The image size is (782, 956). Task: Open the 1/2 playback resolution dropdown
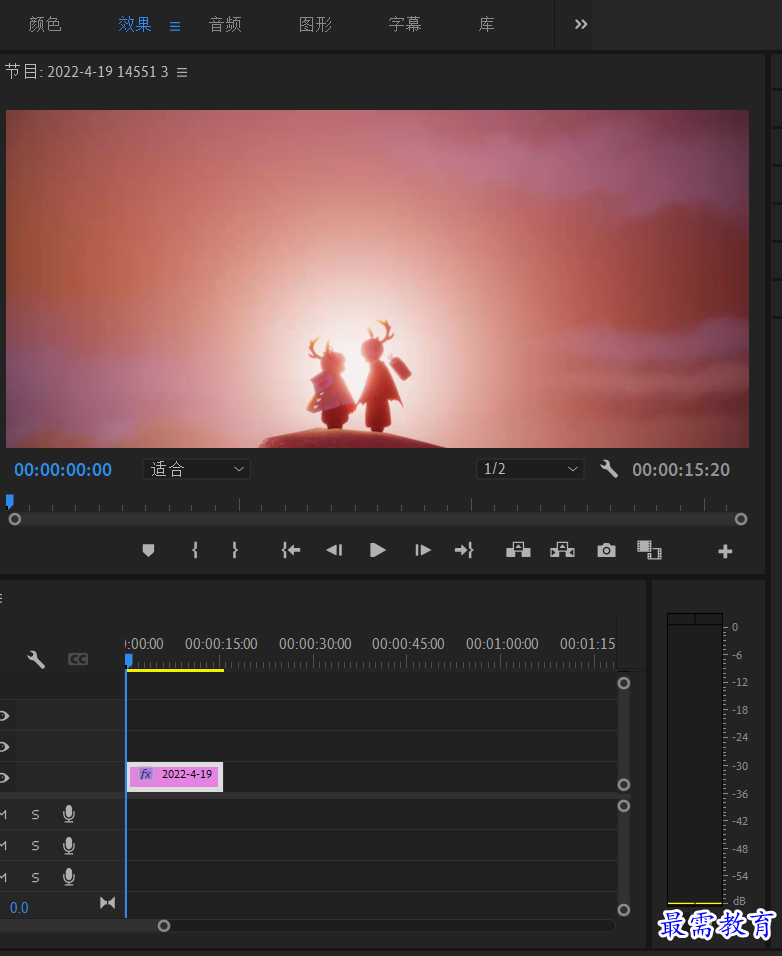530,469
